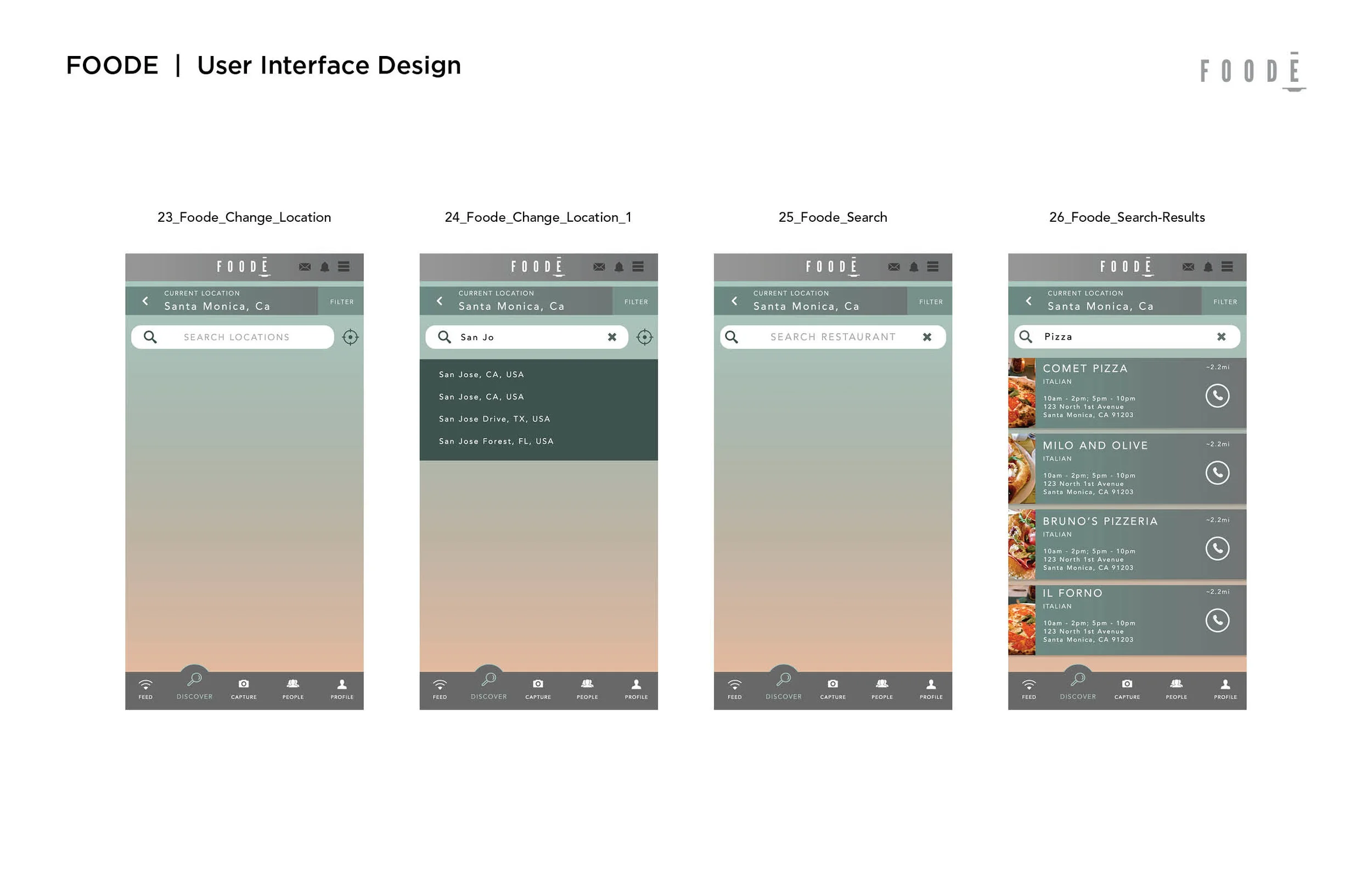The image size is (1372, 888).
Task: Clear the 'Pizza' search query
Action: click(1221, 337)
